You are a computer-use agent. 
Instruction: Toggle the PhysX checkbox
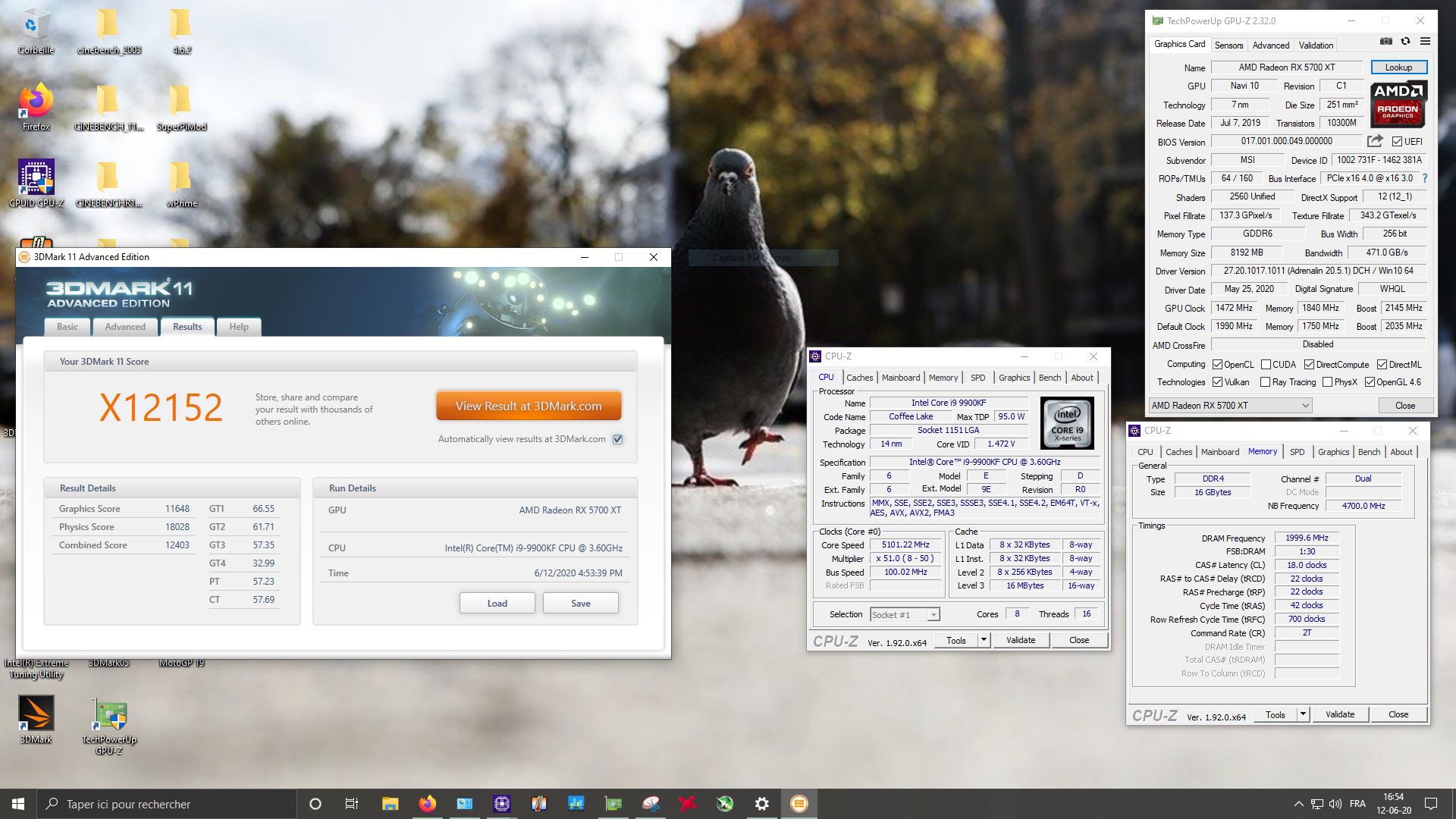[1327, 382]
